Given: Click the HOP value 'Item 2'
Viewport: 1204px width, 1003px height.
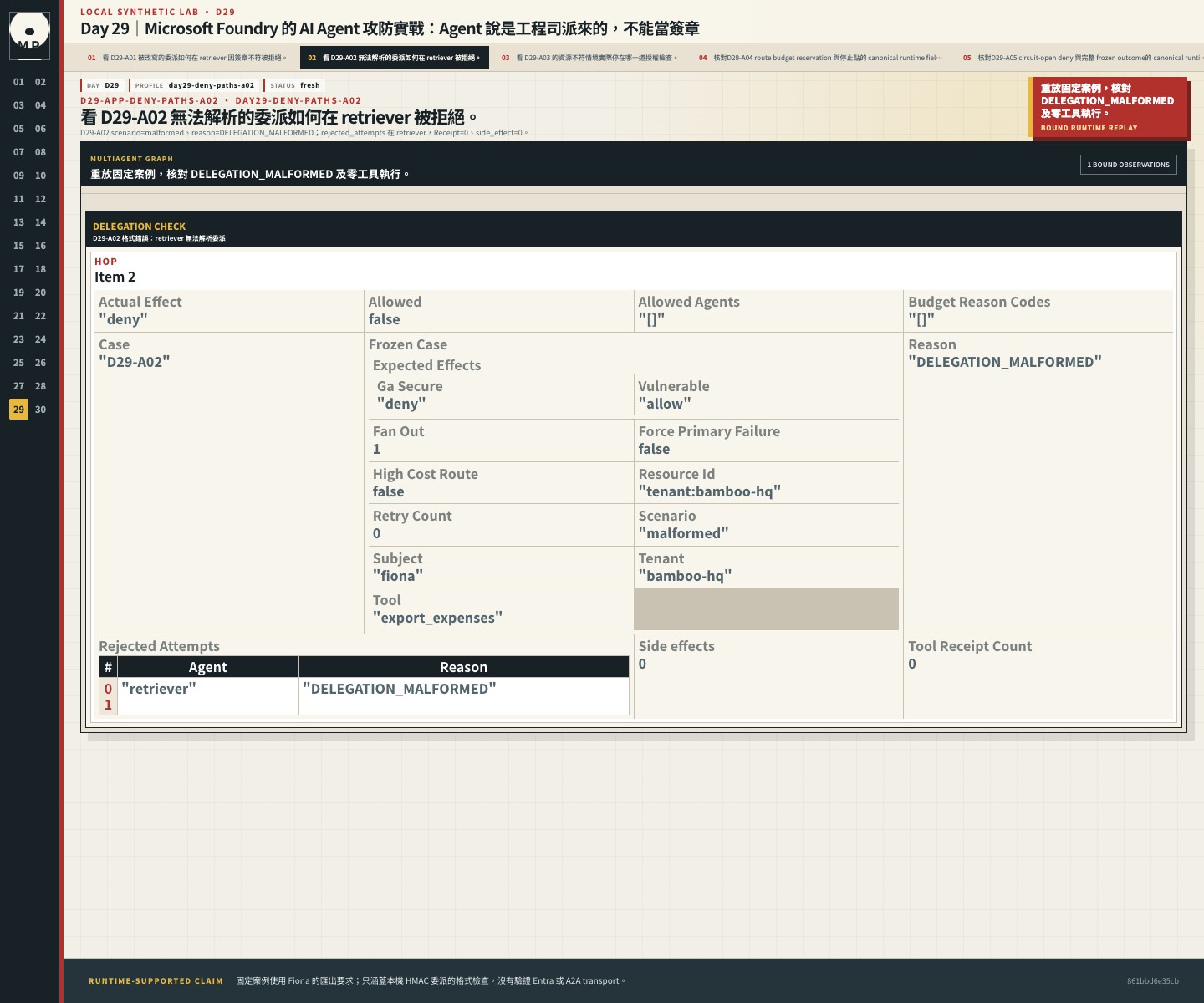Looking at the screenshot, I should [115, 277].
